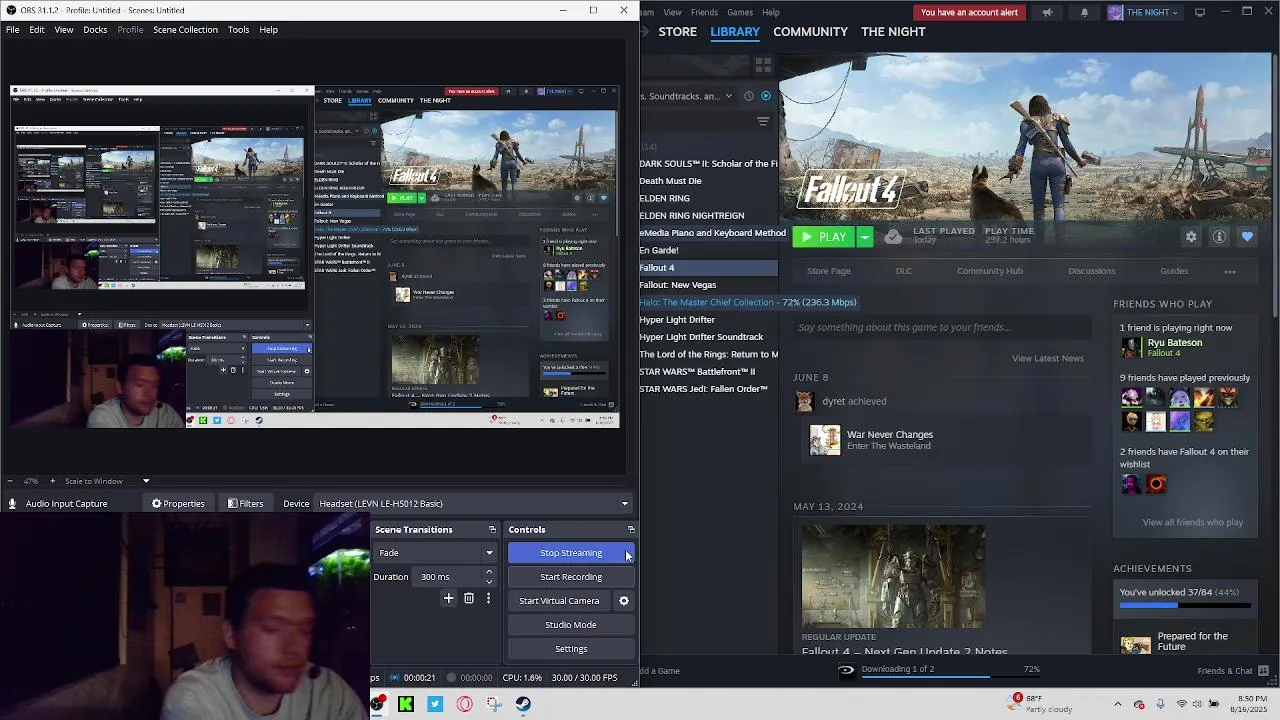
Task: Open audio source Filters
Action: point(245,504)
